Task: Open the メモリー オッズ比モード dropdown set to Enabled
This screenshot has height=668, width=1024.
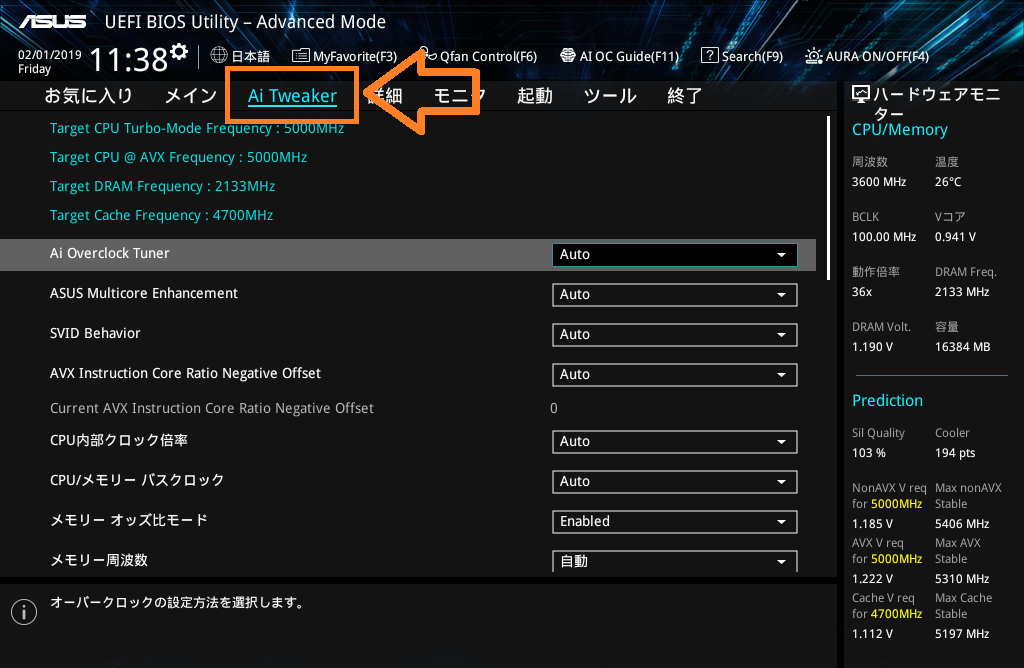Action: pyautogui.click(x=675, y=522)
